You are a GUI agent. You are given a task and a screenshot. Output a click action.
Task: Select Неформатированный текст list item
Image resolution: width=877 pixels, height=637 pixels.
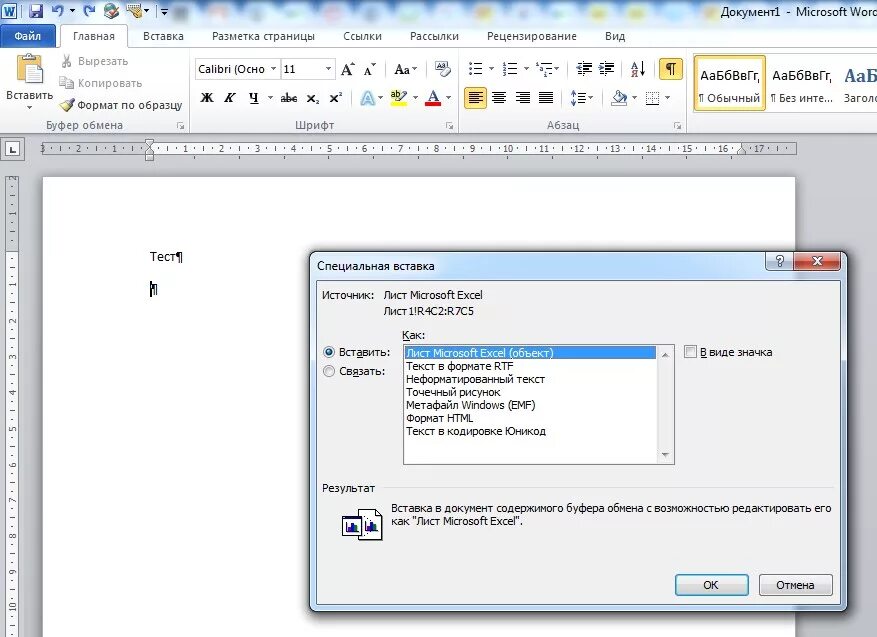pos(475,379)
